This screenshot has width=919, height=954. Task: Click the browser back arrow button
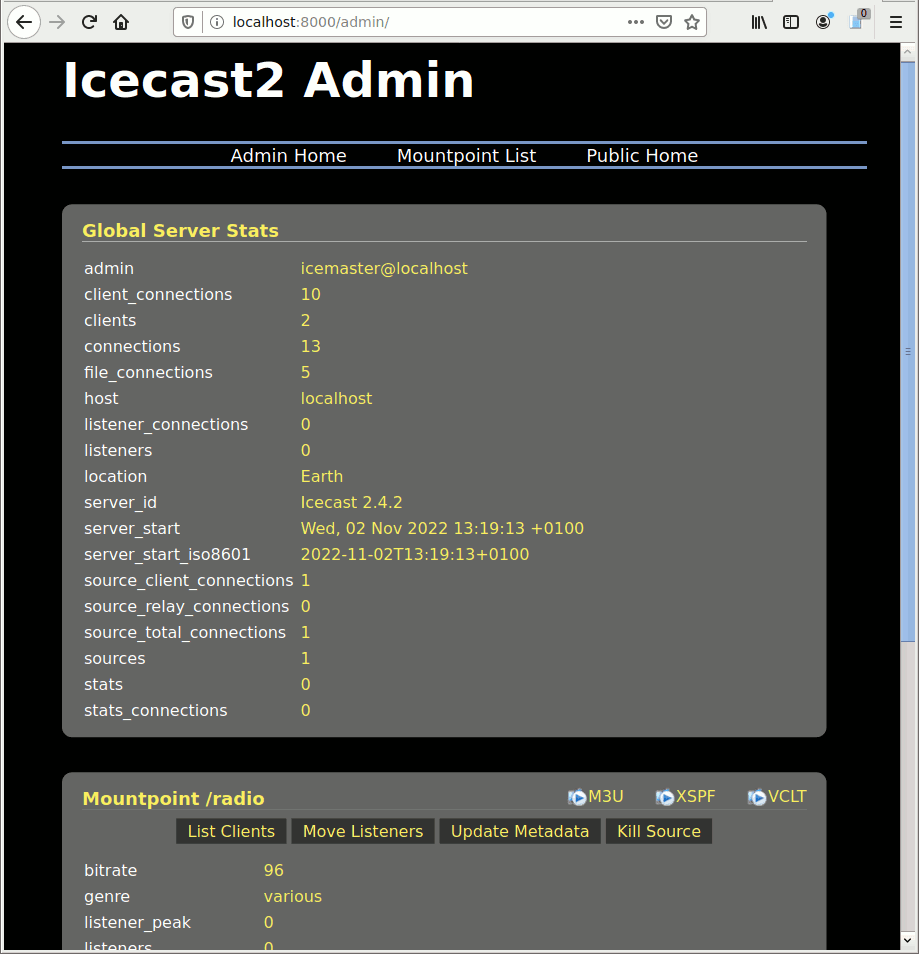[x=24, y=22]
